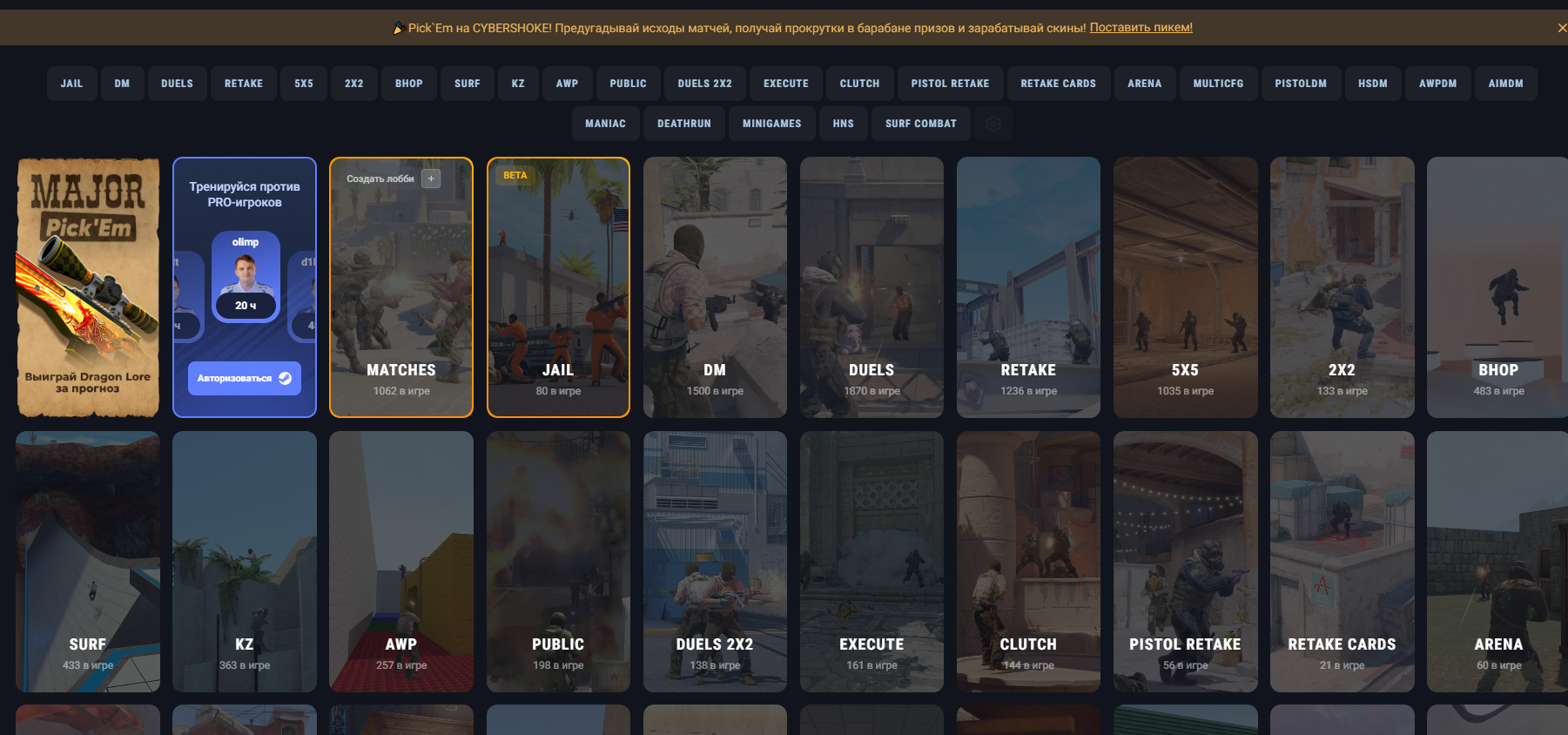Select the BHOP filter tab

click(408, 84)
